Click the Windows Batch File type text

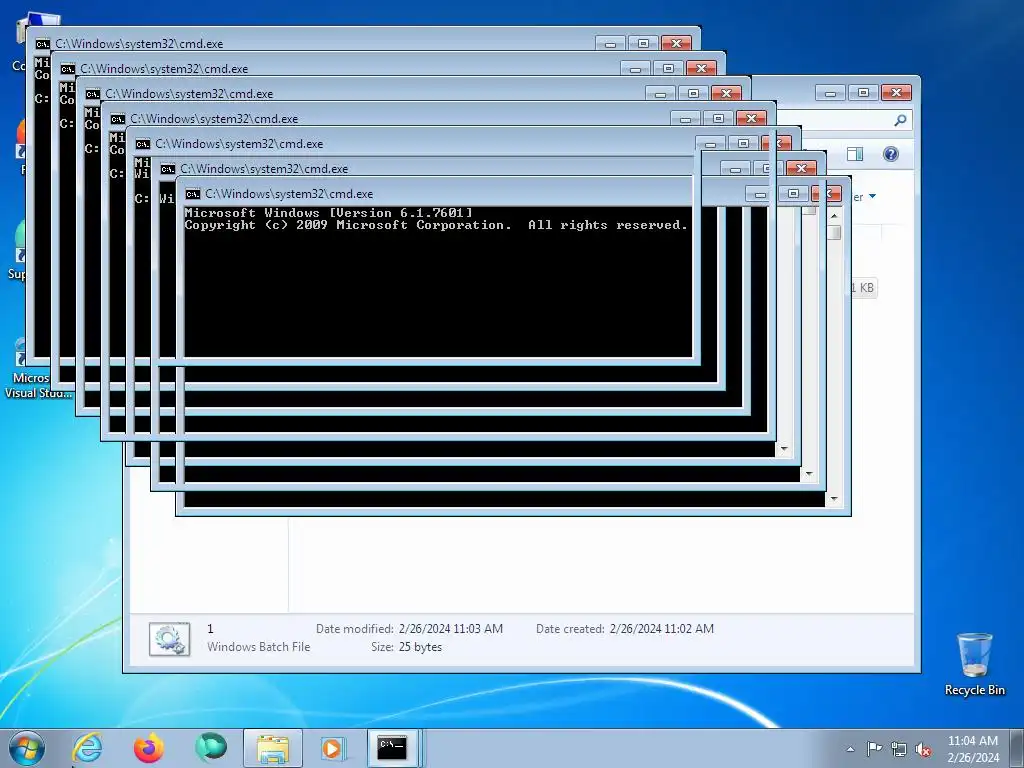(x=259, y=647)
